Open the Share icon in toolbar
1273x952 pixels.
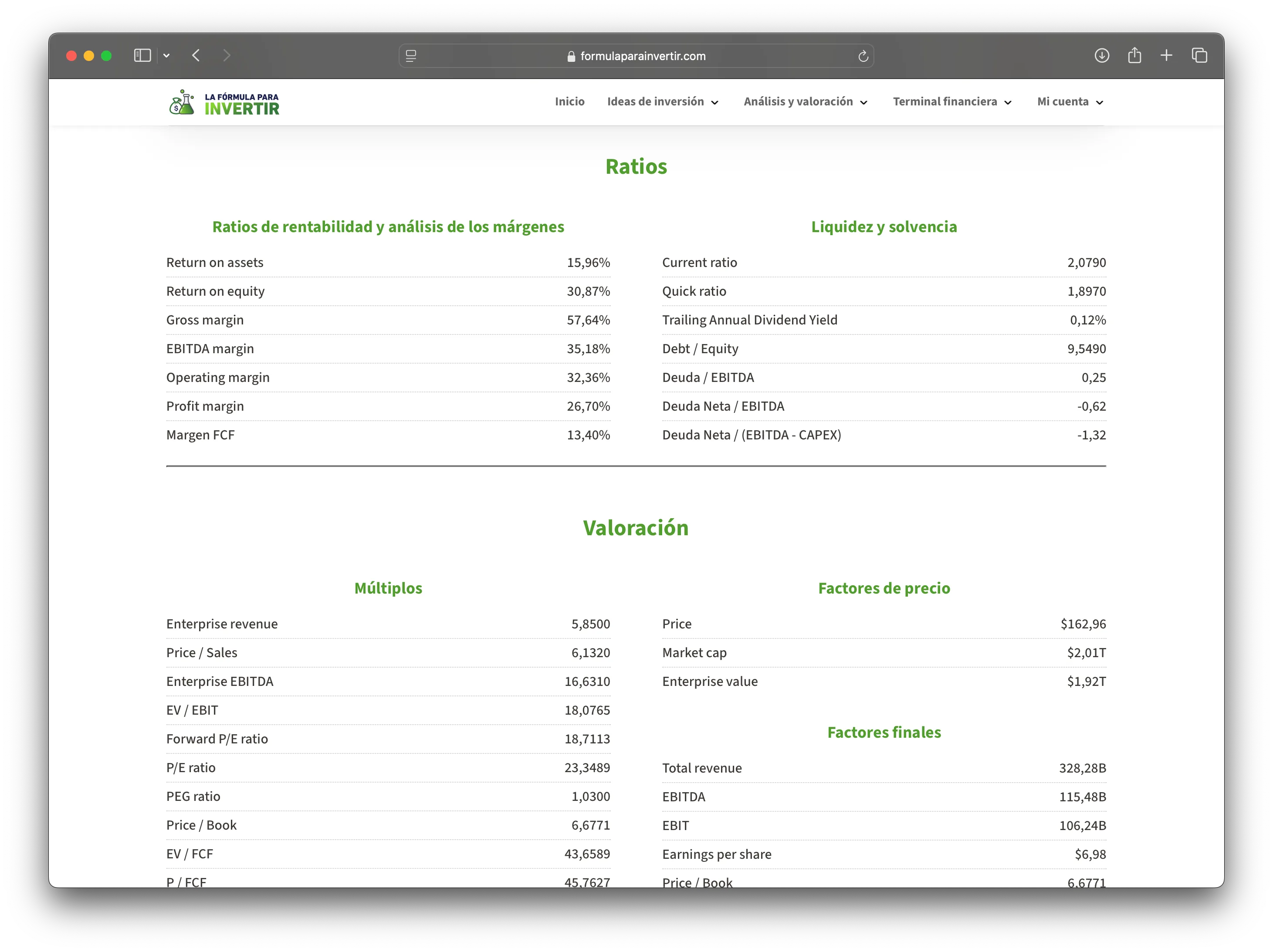click(x=1134, y=55)
